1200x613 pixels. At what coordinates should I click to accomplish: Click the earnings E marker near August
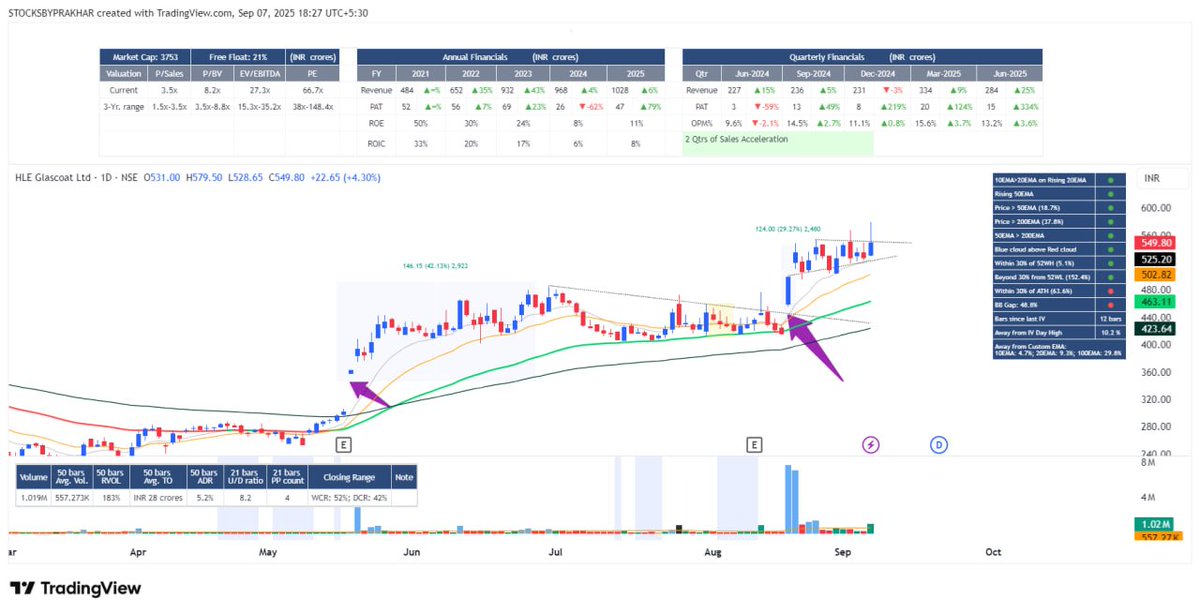755,444
